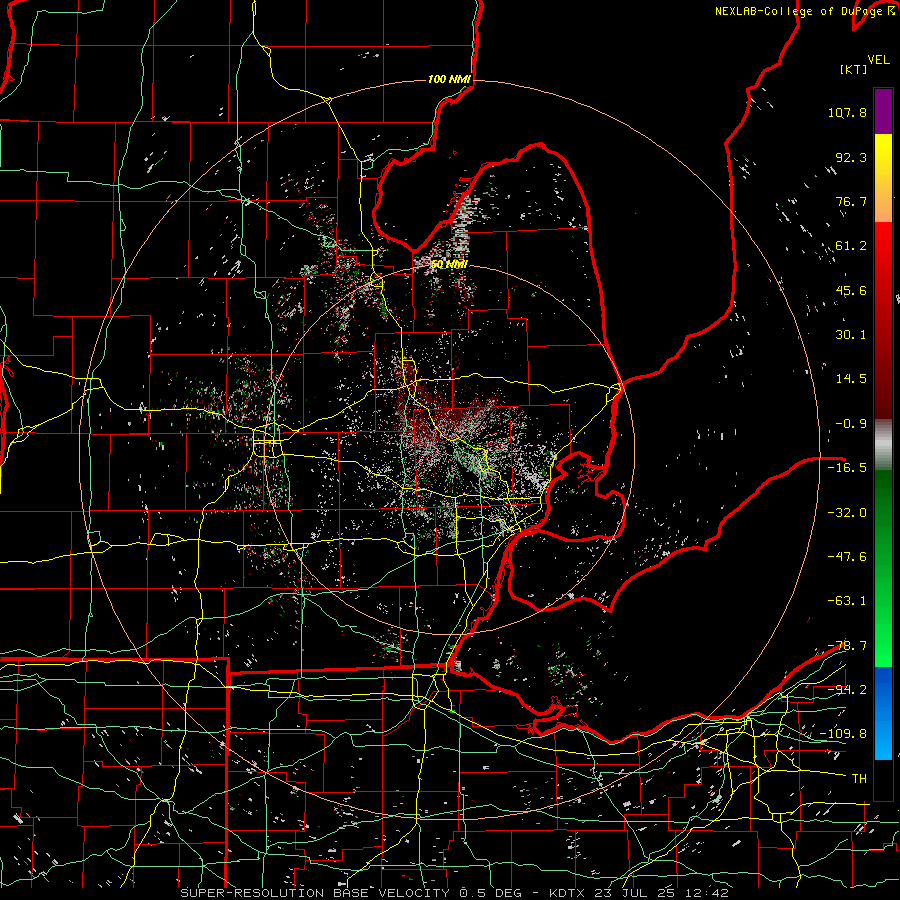
Task: Pick the purple segment of the color bar
Action: coord(883,111)
